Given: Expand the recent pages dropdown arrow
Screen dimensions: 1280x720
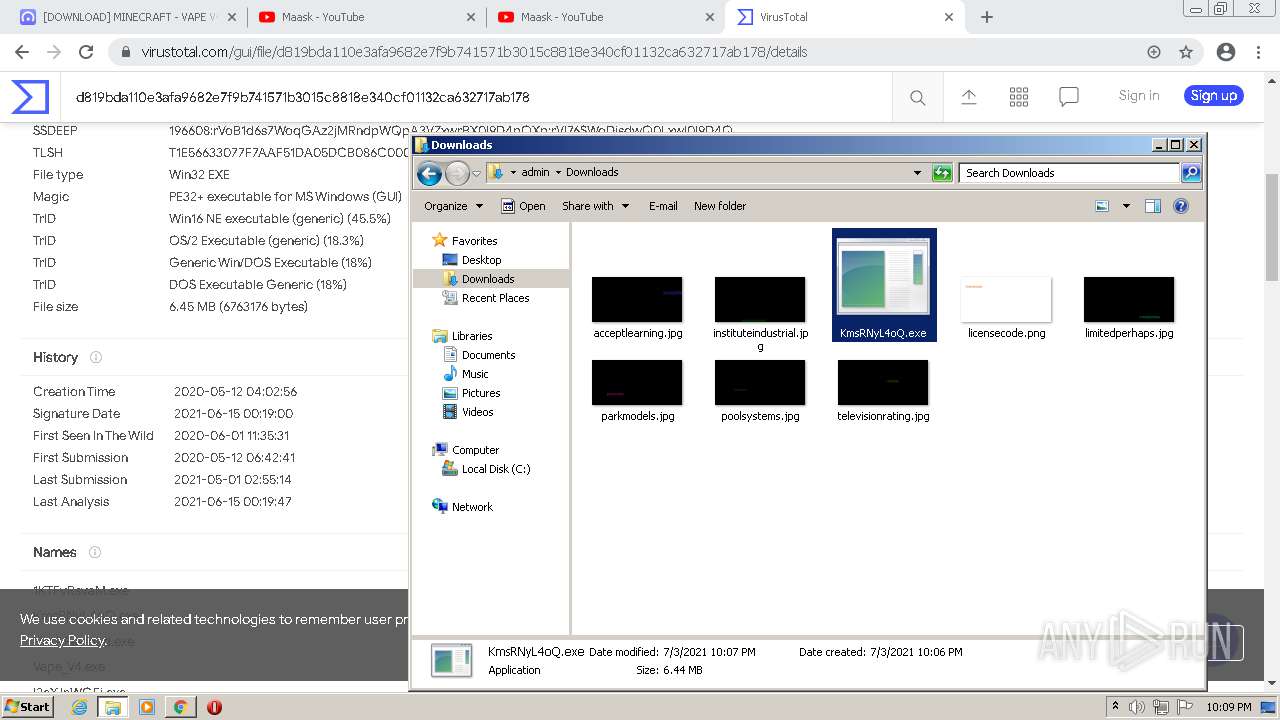Looking at the screenshot, I should tap(477, 173).
